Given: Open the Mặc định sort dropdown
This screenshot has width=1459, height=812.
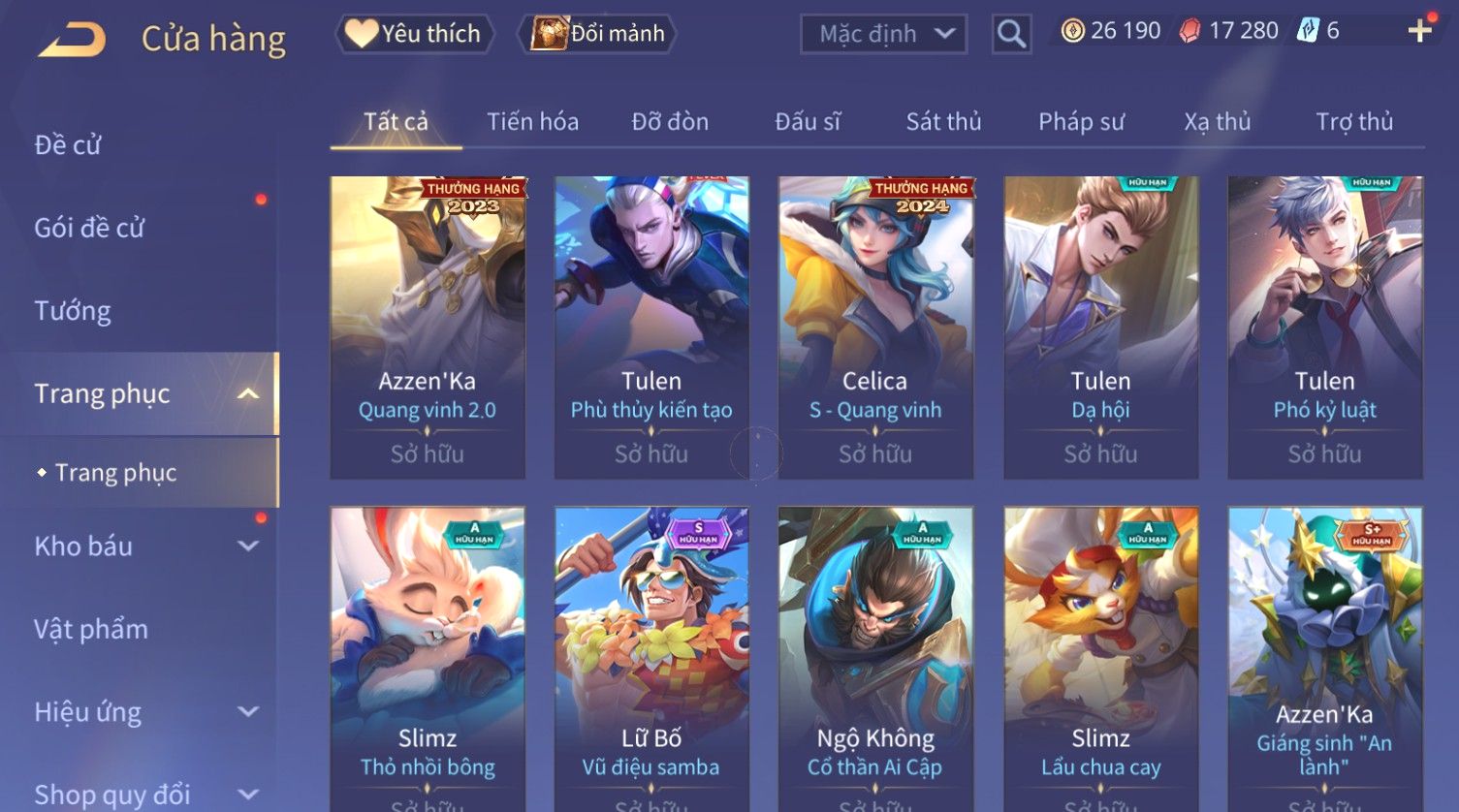Looking at the screenshot, I should [883, 34].
